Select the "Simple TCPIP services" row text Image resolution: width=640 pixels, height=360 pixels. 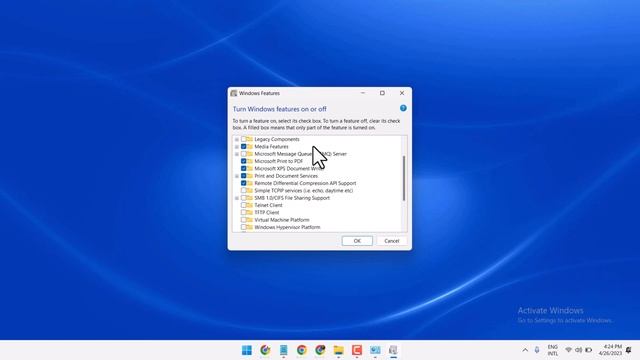tap(304, 191)
